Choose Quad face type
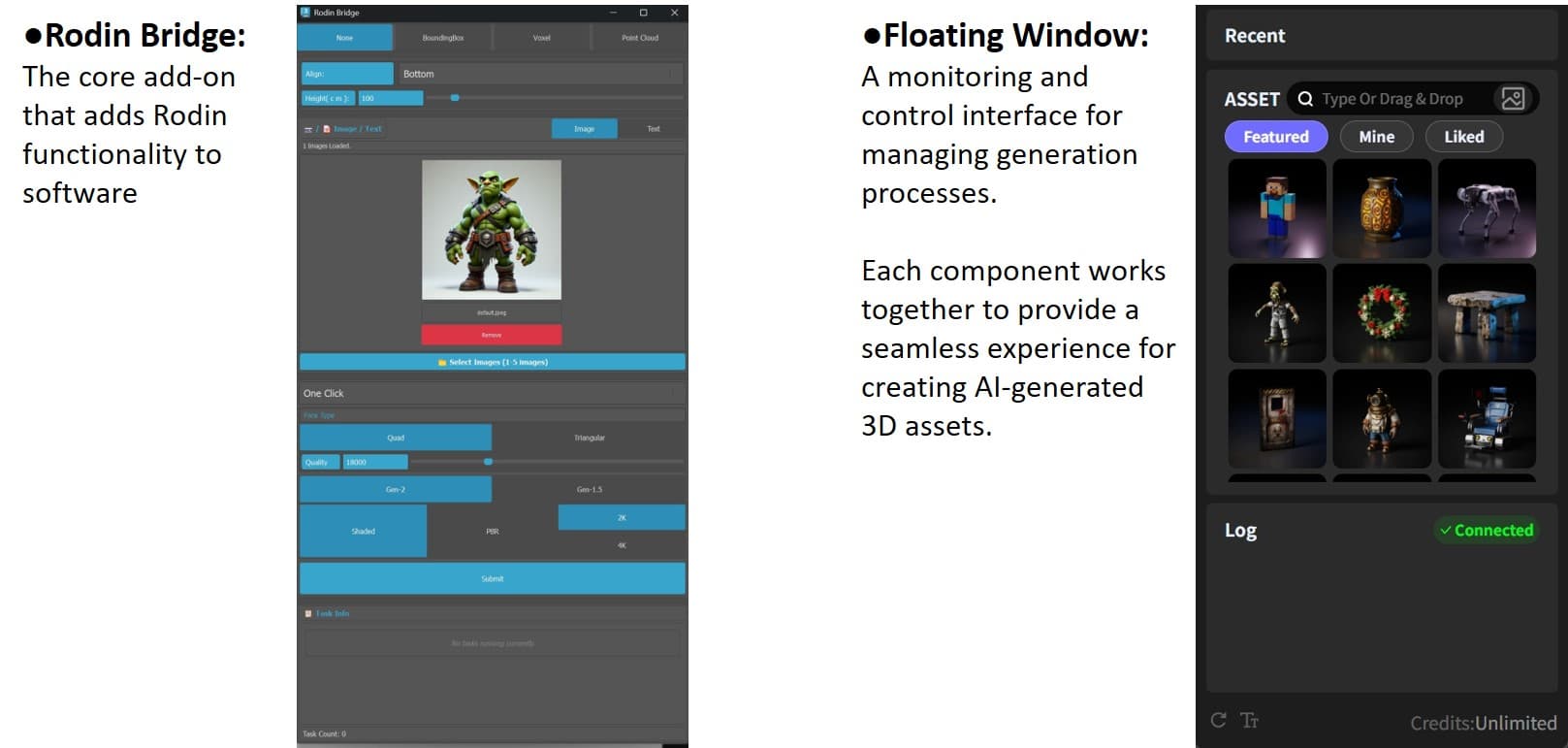 396,438
